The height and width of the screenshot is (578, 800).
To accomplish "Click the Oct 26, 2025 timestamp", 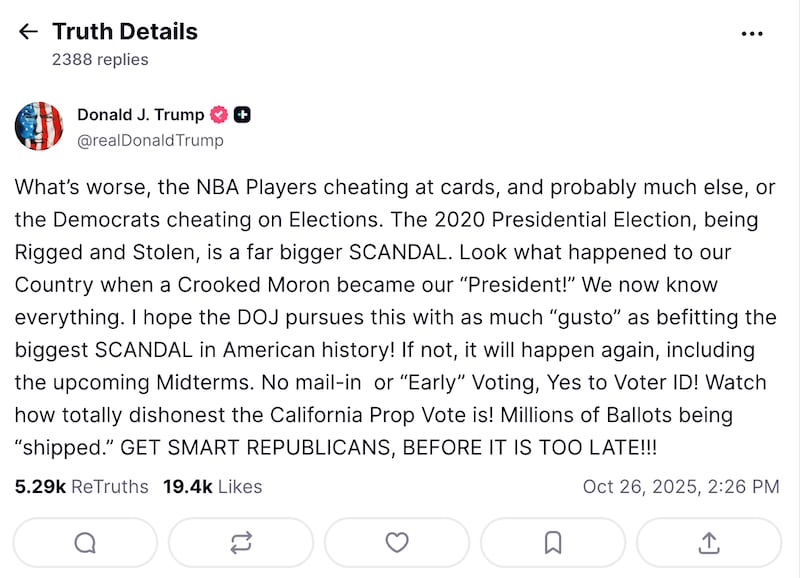I will 680,487.
